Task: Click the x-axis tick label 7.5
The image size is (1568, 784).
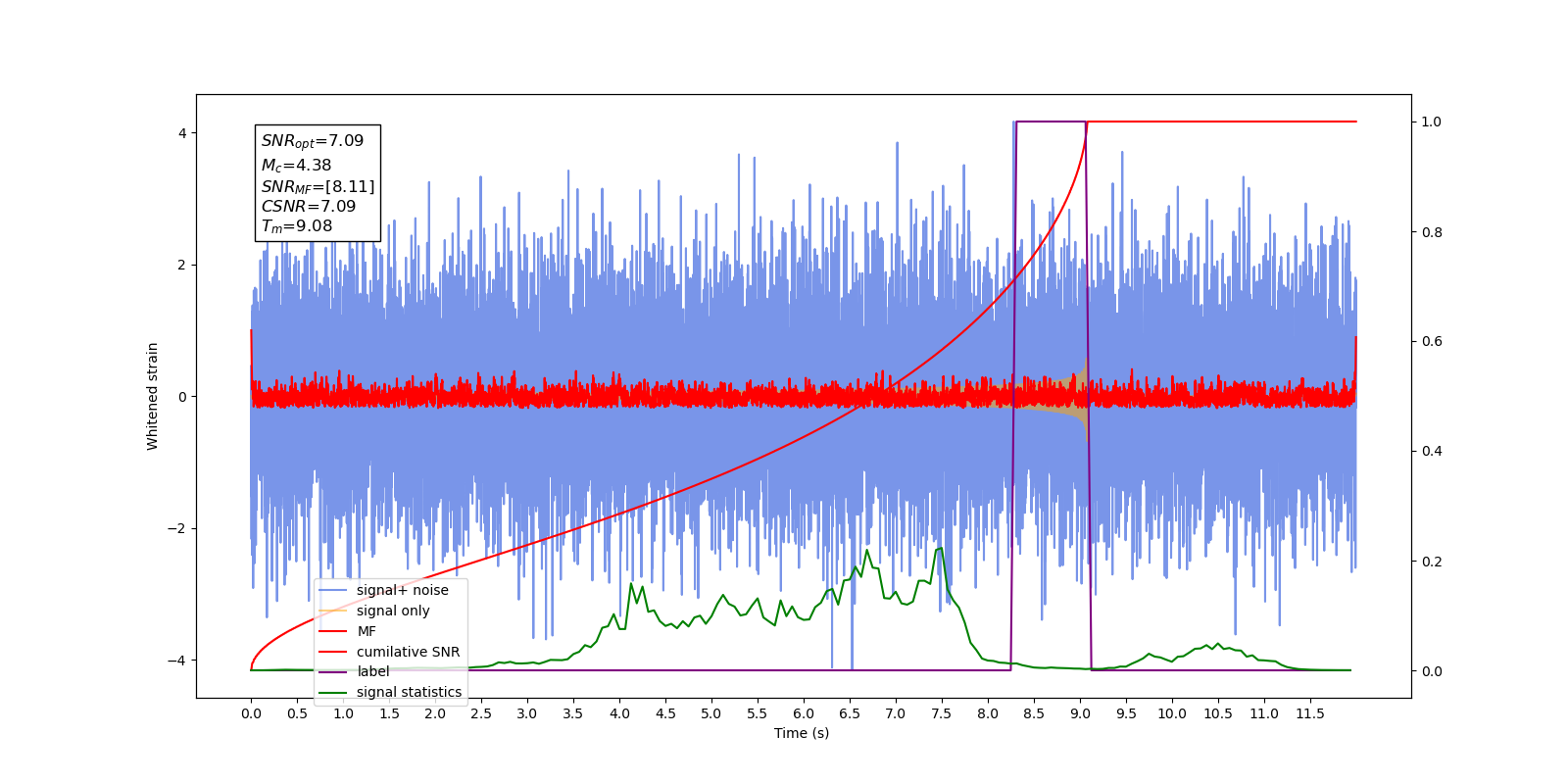Action: [942, 713]
